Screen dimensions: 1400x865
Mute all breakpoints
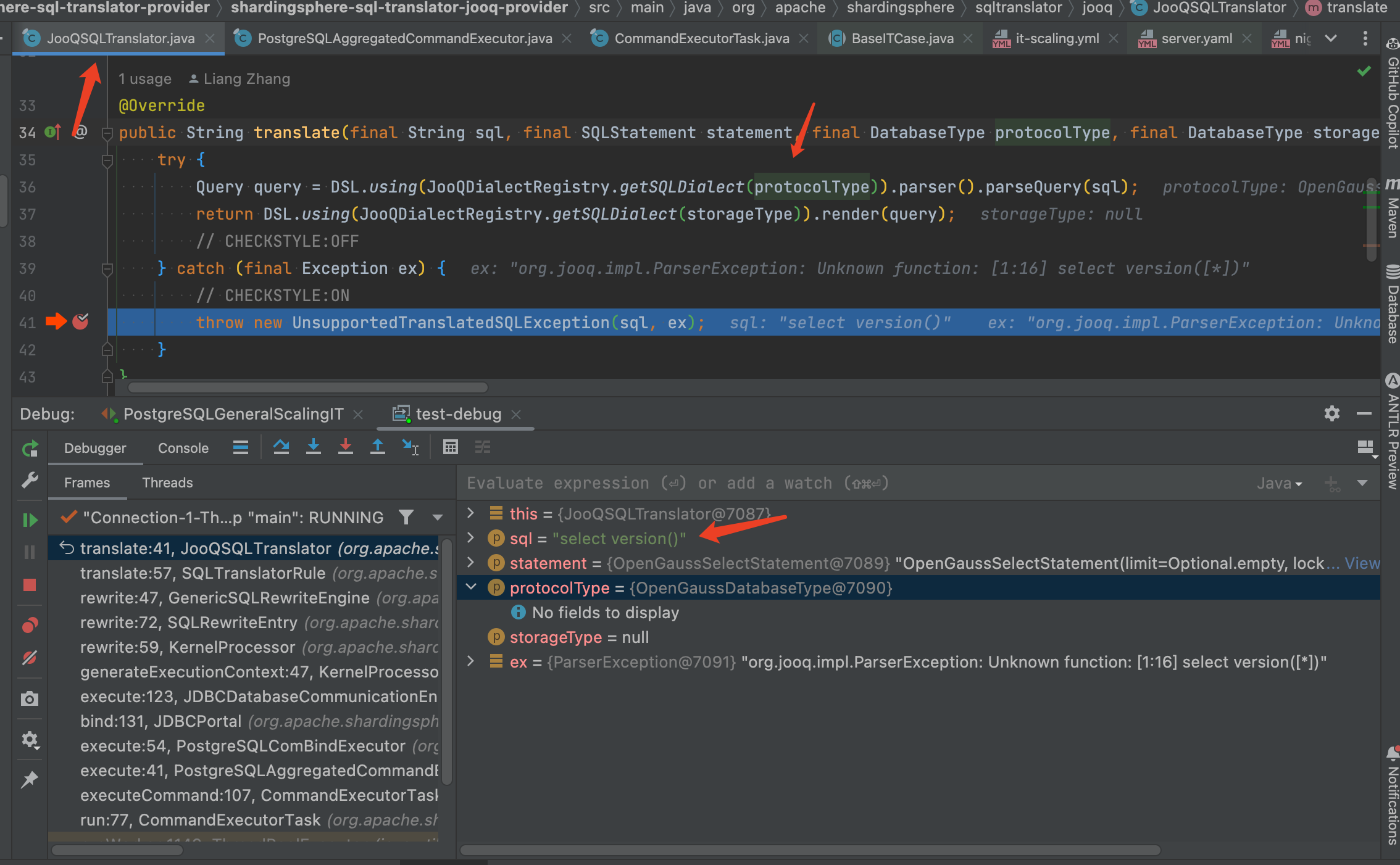tap(29, 658)
